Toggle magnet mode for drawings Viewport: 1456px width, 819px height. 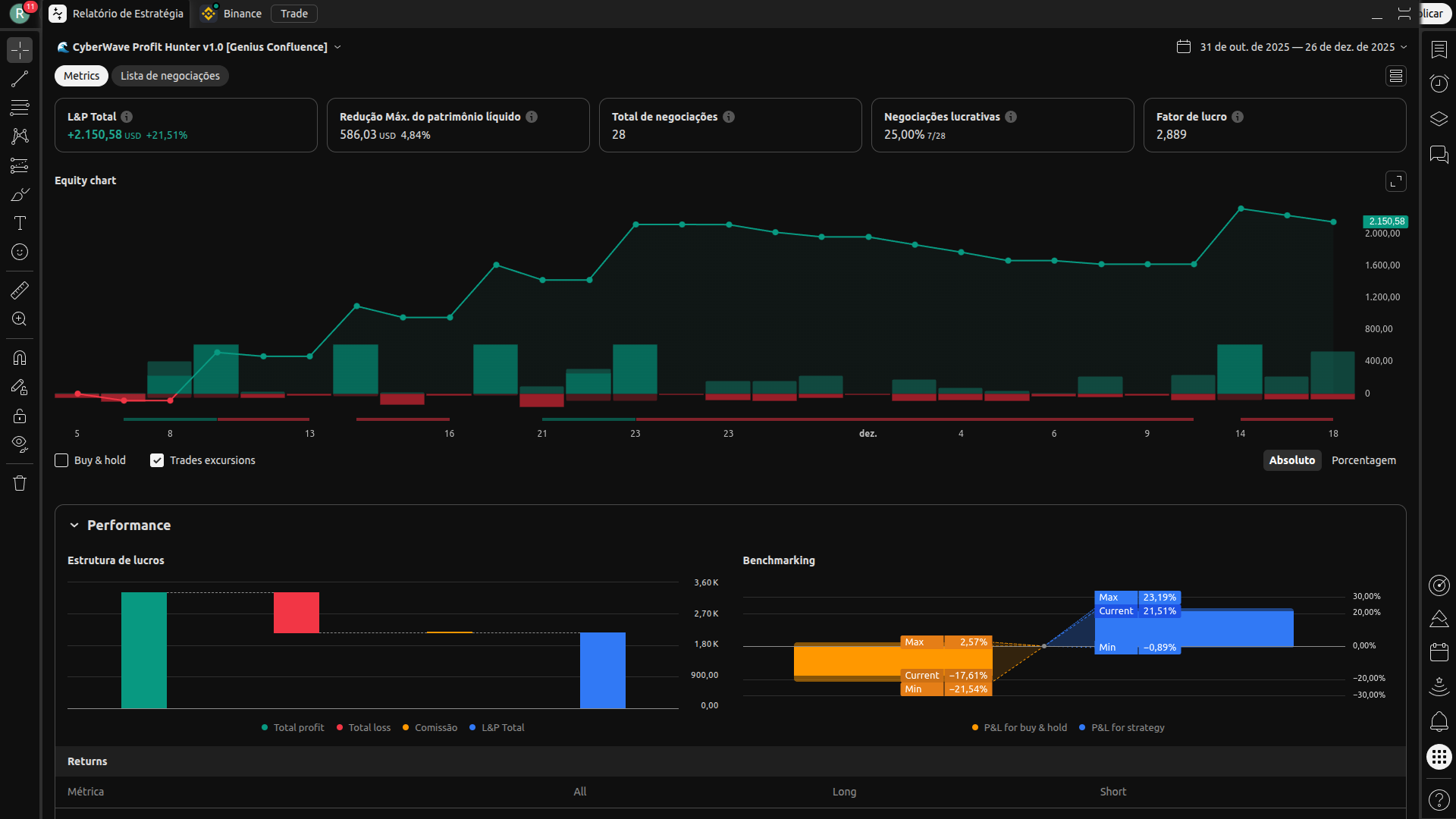point(20,358)
